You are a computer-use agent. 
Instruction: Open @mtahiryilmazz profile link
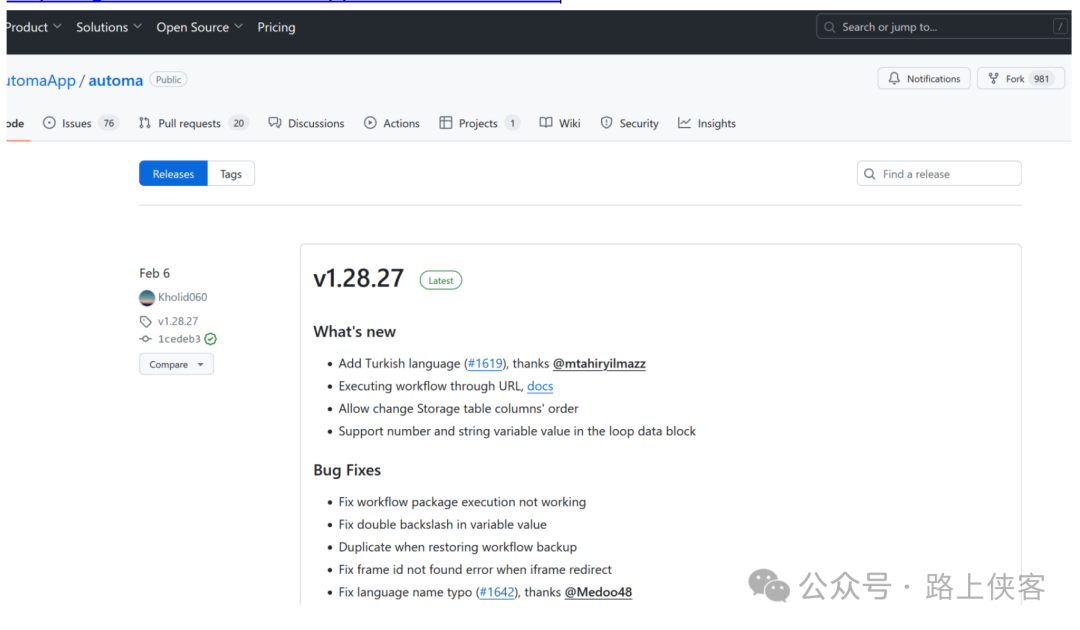pyautogui.click(x=599, y=364)
